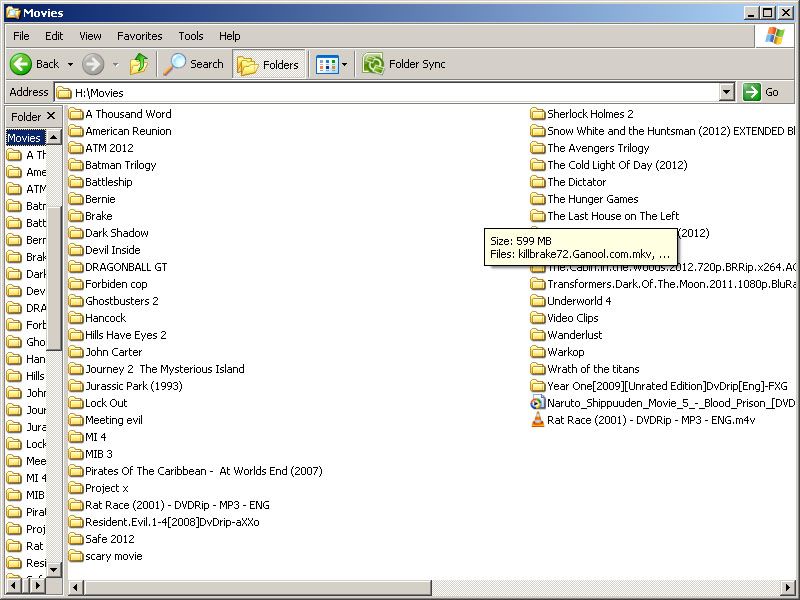Open the Back history dropdown arrow

70,65
